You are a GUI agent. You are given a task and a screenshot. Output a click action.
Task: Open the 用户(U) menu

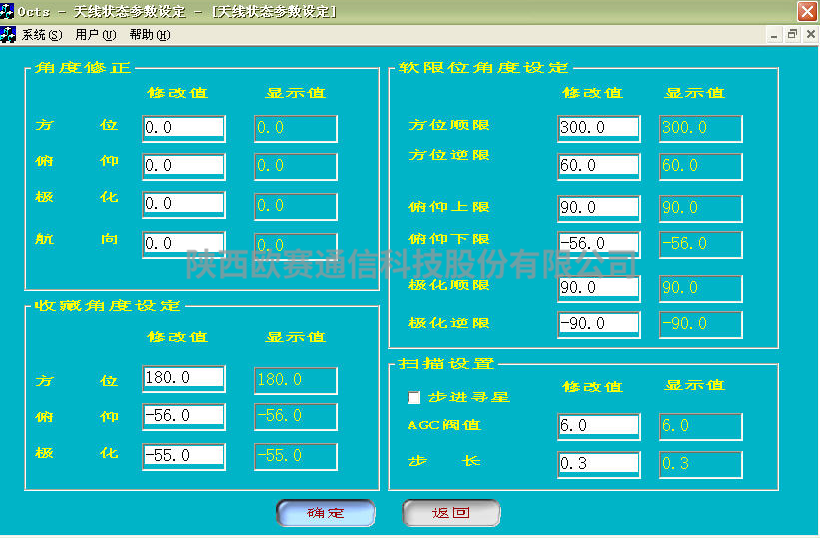coord(95,34)
